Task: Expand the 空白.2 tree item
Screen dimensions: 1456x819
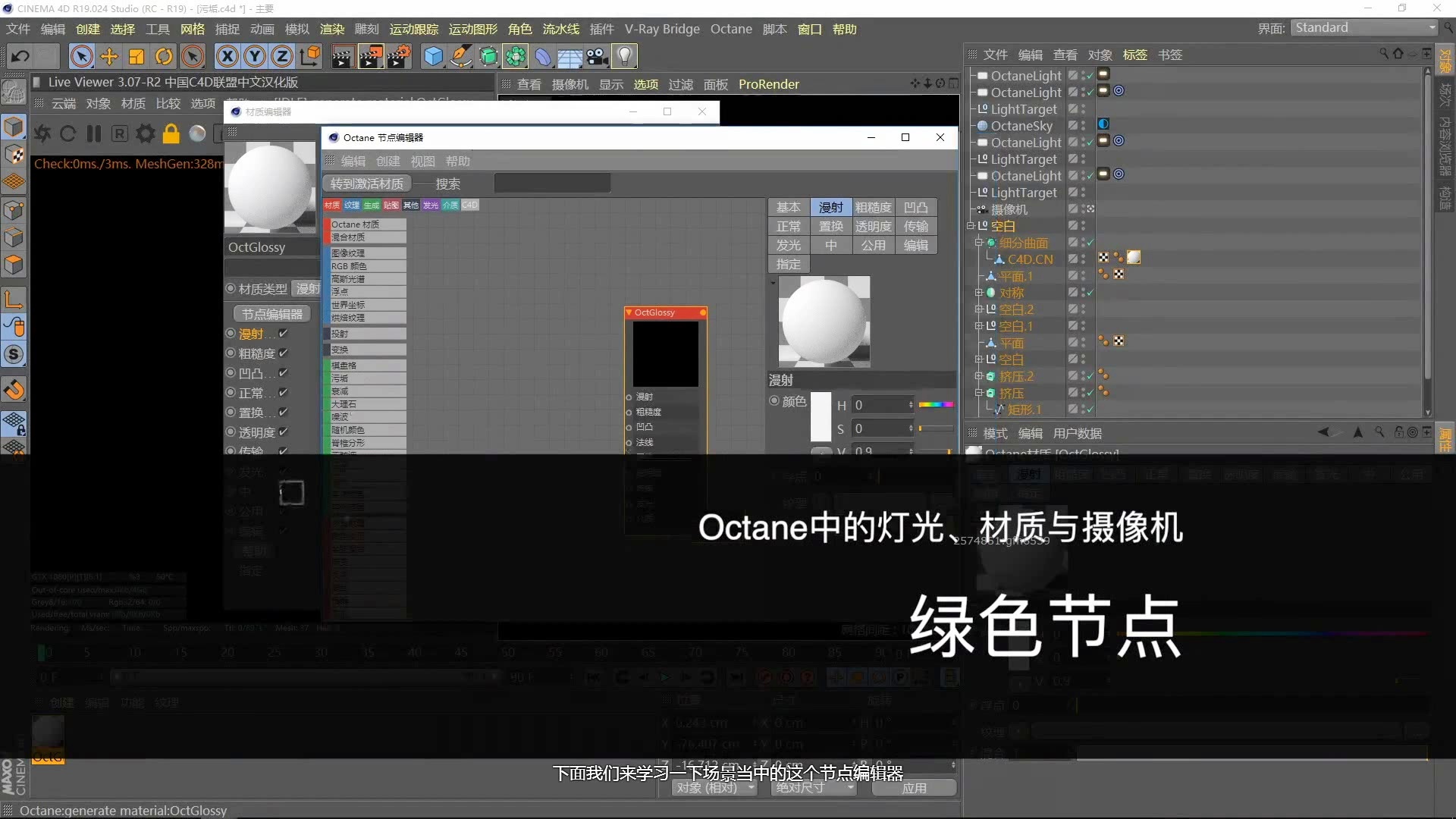Action: pos(978,309)
